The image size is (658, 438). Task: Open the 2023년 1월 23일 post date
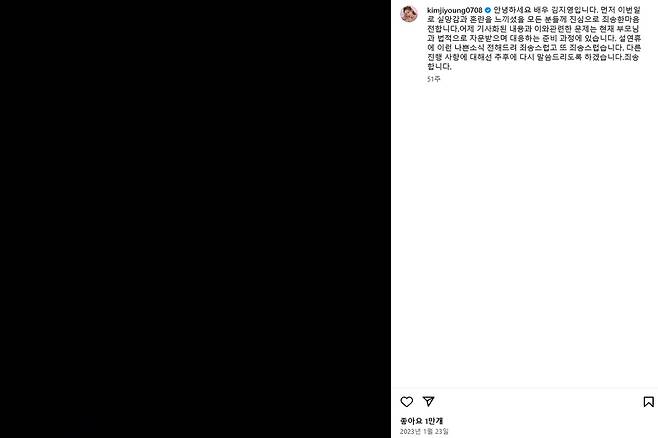[x=424, y=431]
